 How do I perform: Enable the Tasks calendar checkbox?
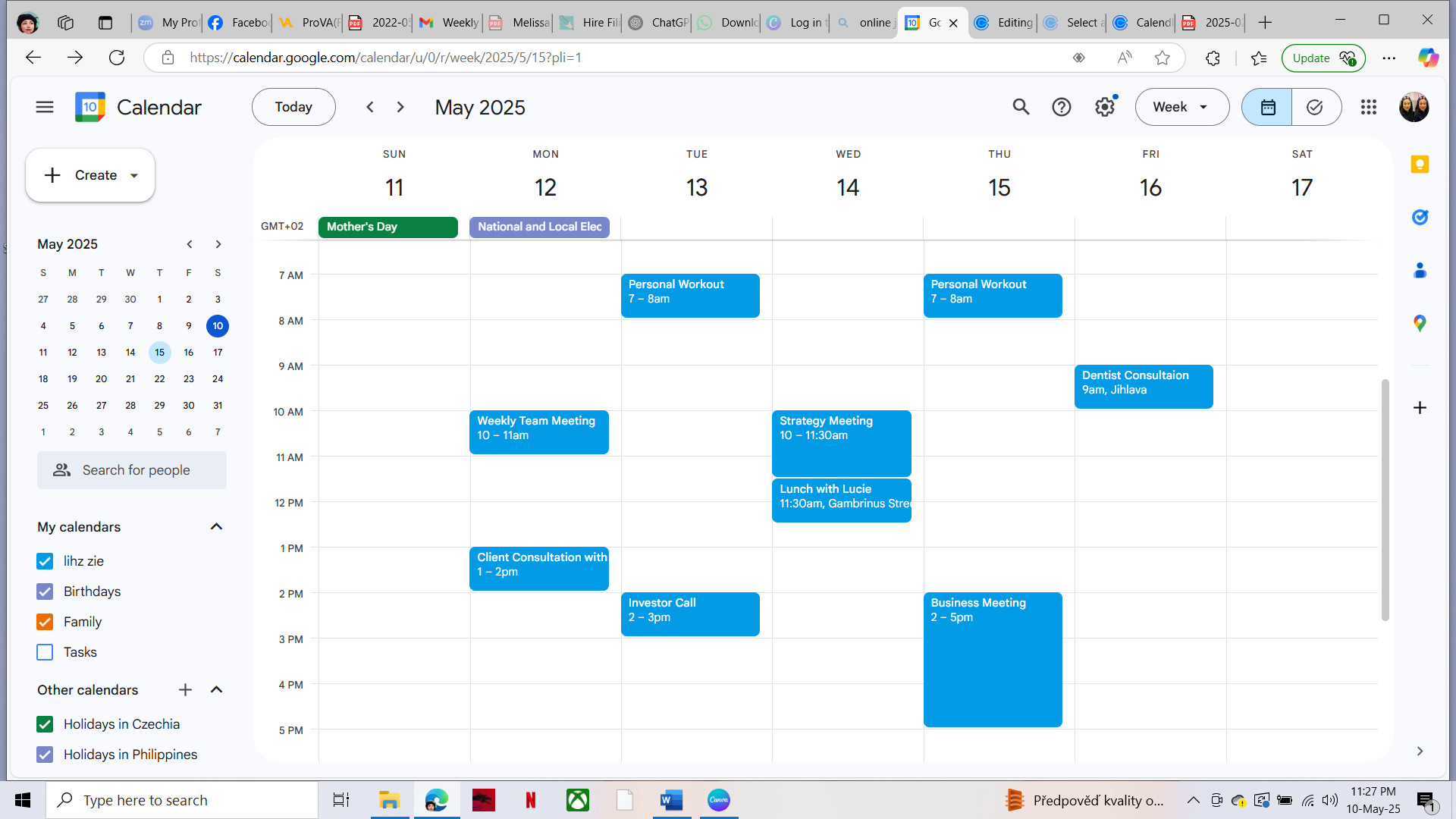(45, 652)
